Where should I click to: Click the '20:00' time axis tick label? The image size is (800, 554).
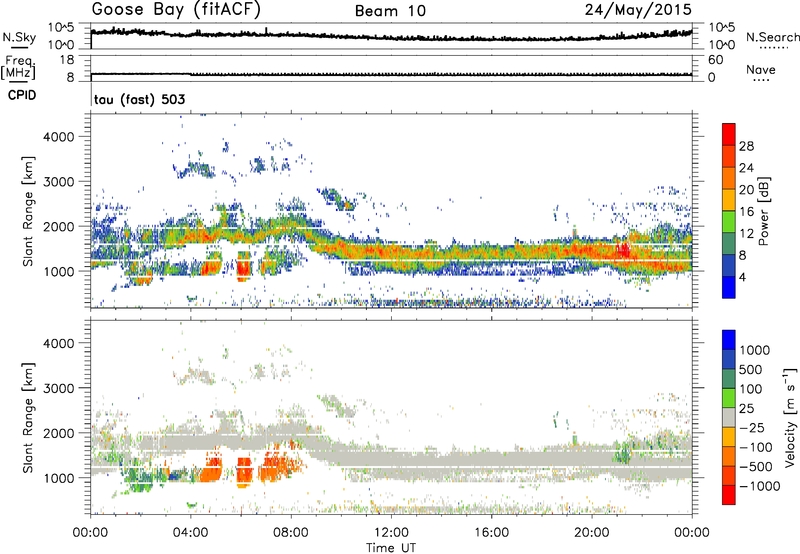point(592,533)
